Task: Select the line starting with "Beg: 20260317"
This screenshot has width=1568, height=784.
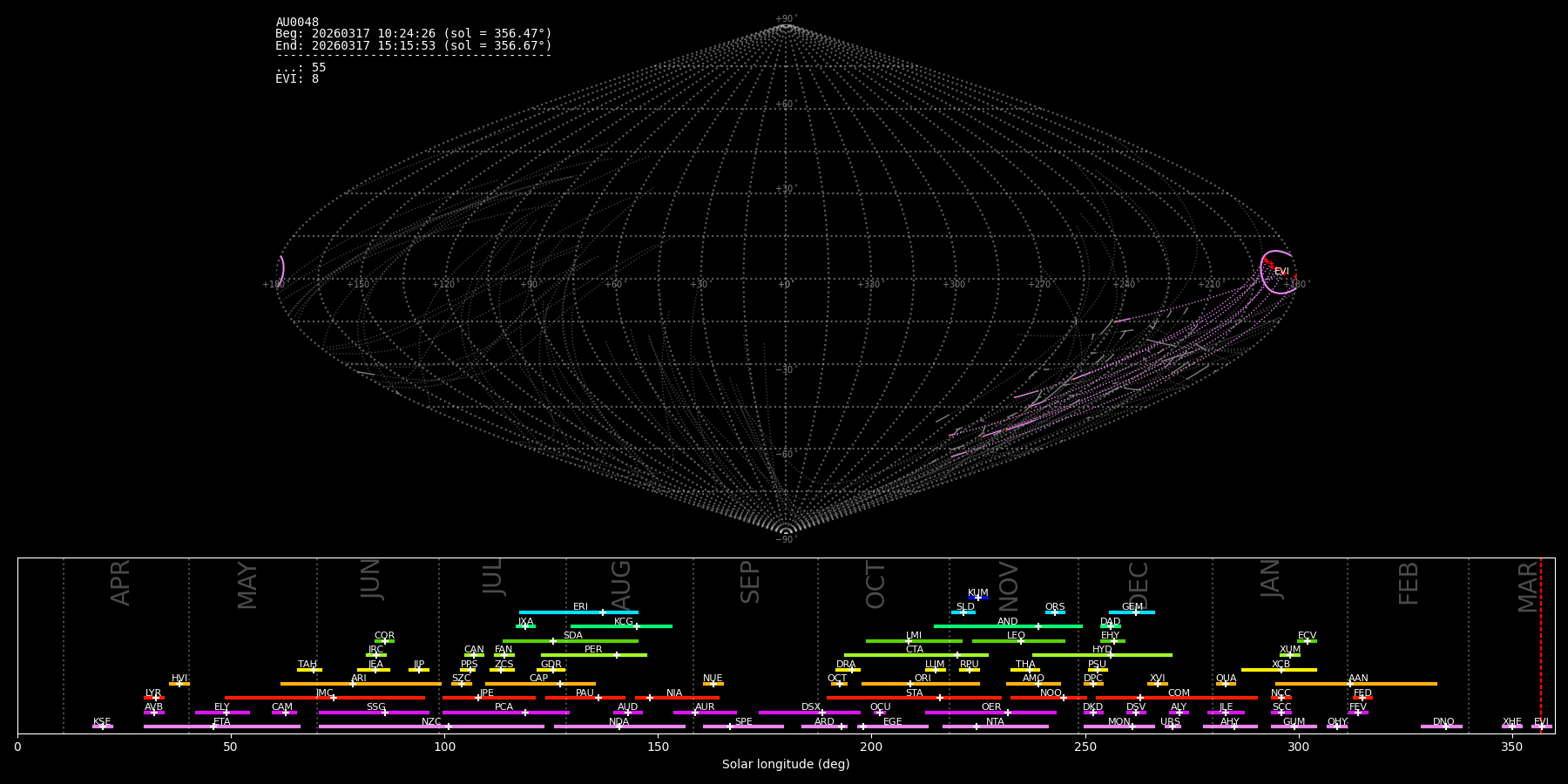Action: tap(414, 34)
